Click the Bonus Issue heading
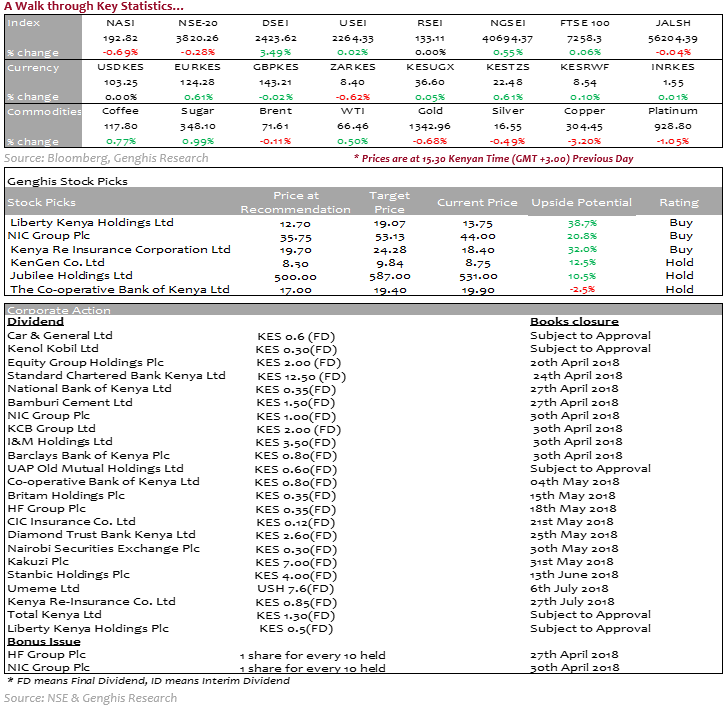The width and height of the screenshot is (727, 708). click(45, 641)
